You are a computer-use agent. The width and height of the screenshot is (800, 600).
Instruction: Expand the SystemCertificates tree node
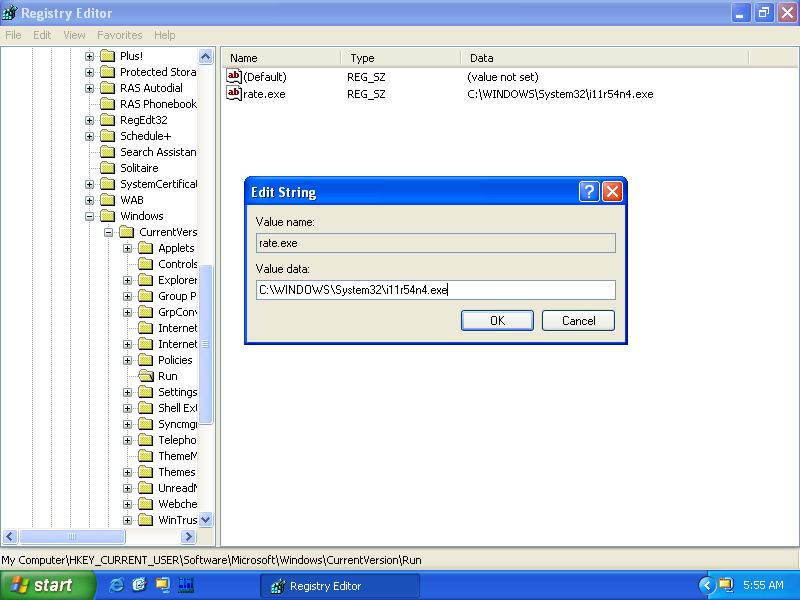click(89, 184)
